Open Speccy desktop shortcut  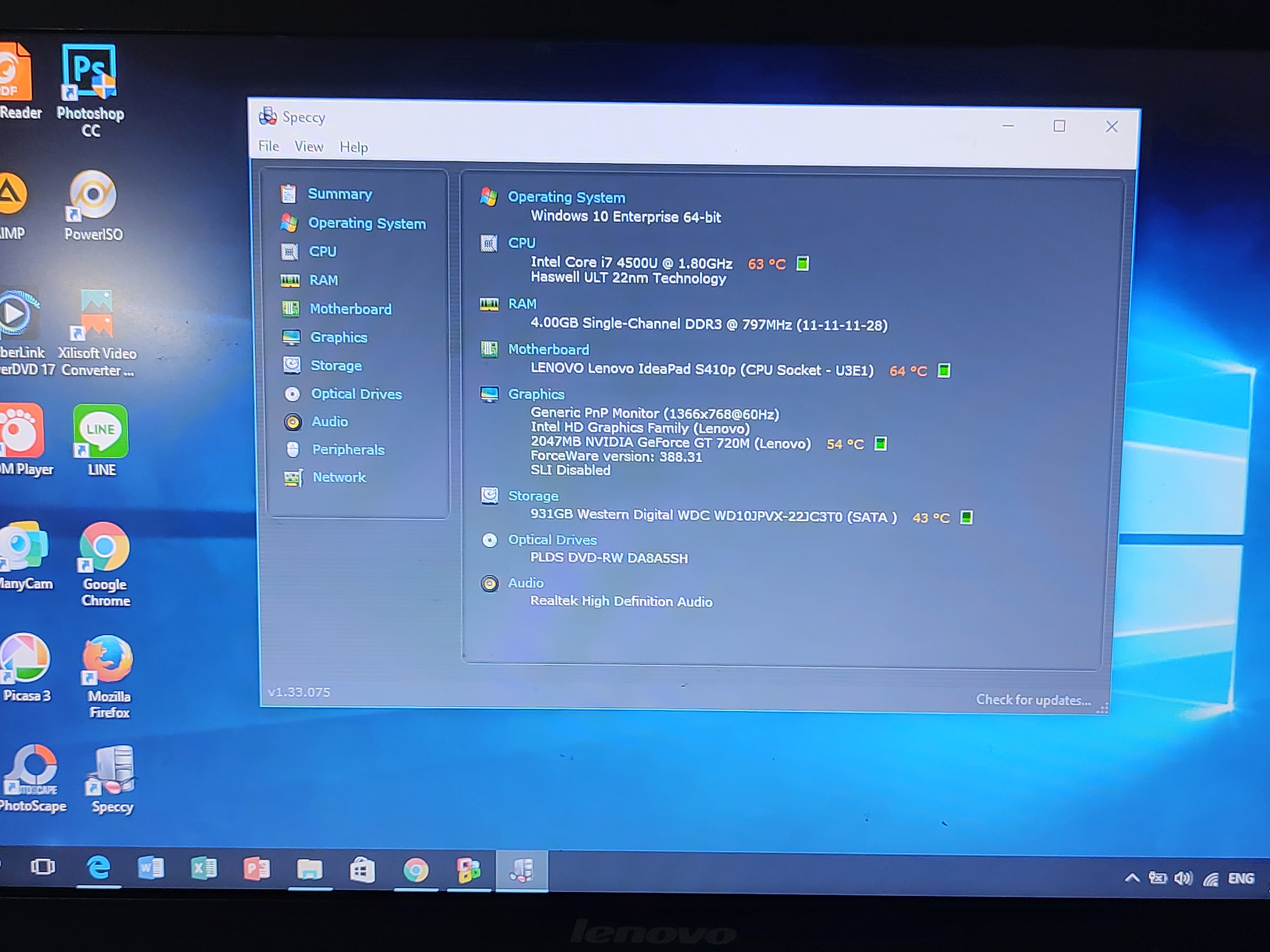112,779
